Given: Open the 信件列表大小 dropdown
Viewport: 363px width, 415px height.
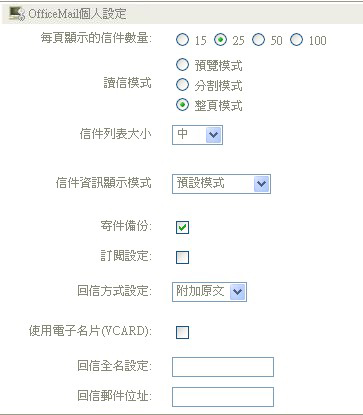Looking at the screenshot, I should pos(197,135).
